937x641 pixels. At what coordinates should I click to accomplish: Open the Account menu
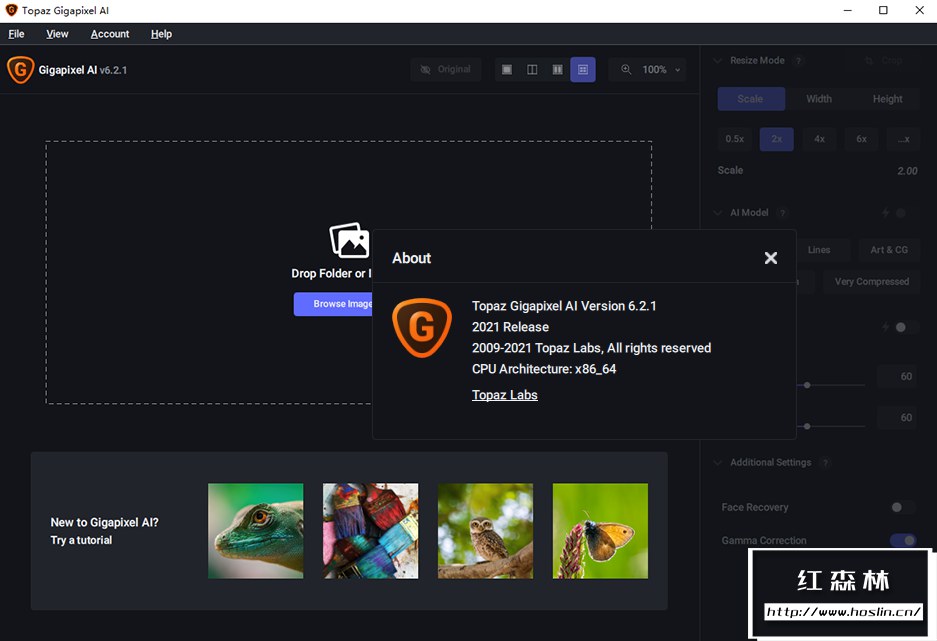point(110,34)
